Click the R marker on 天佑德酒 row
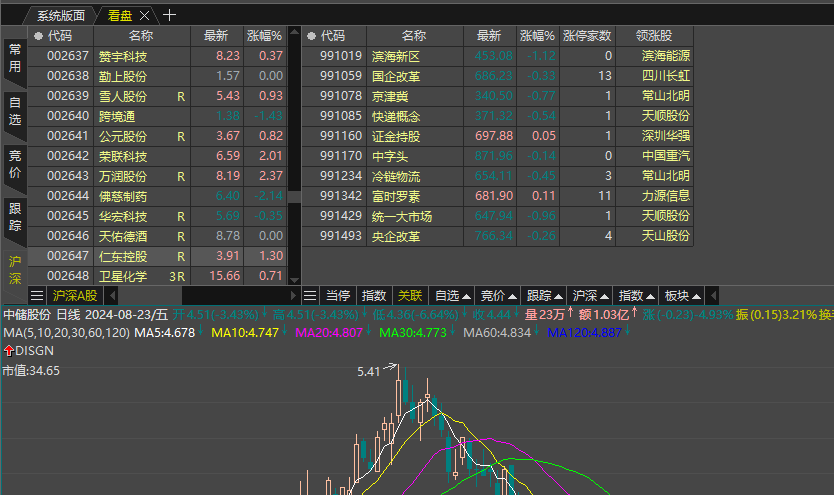The image size is (834, 495). [181, 237]
